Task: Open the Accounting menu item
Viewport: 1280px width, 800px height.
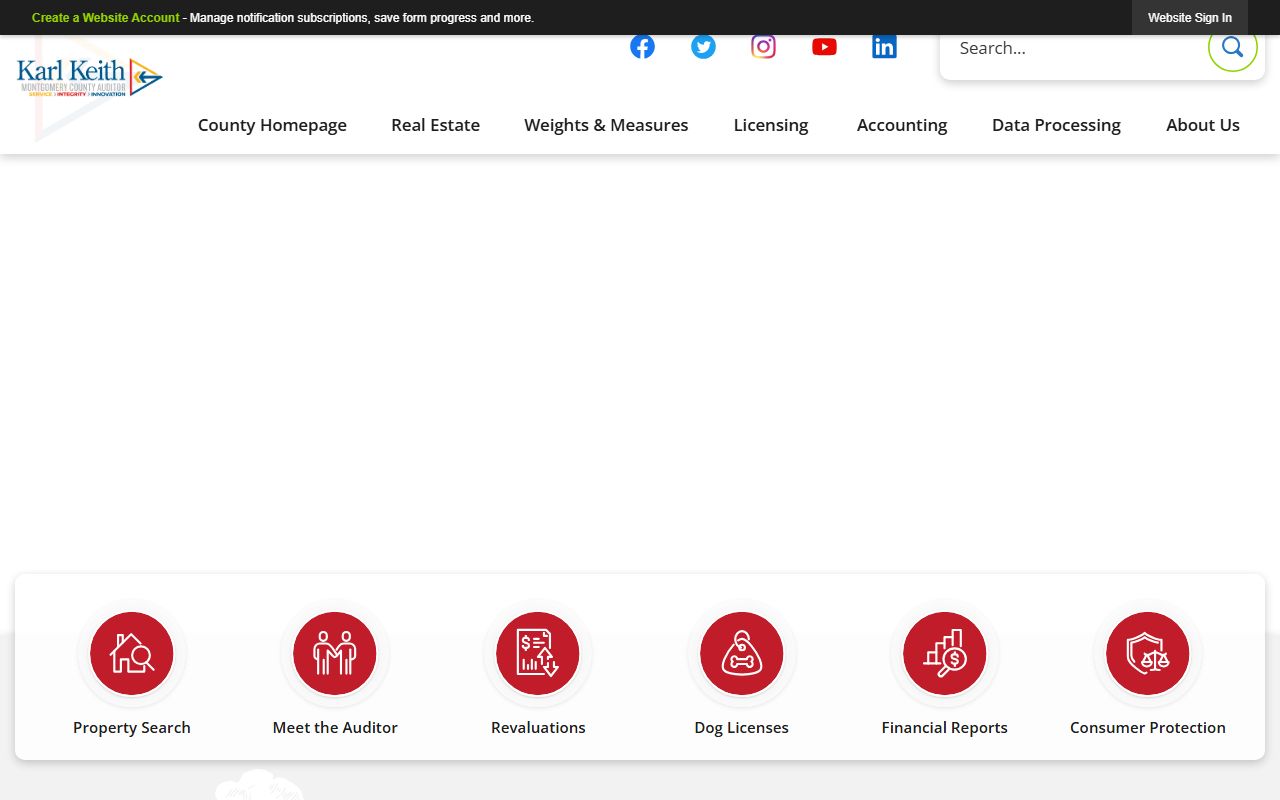Action: click(901, 125)
